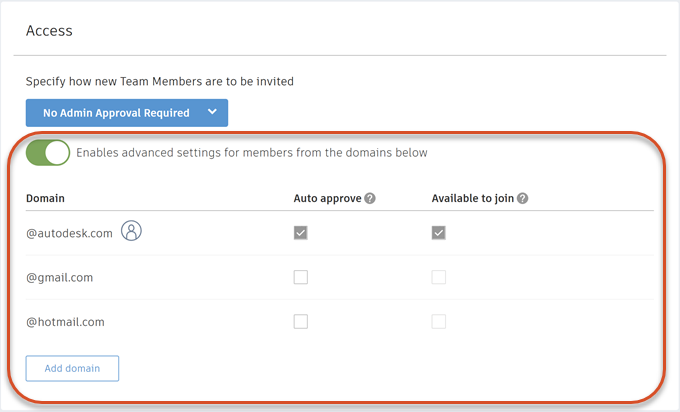Select the @hotmail.com domain entry
This screenshot has height=412, width=680.
point(65,322)
